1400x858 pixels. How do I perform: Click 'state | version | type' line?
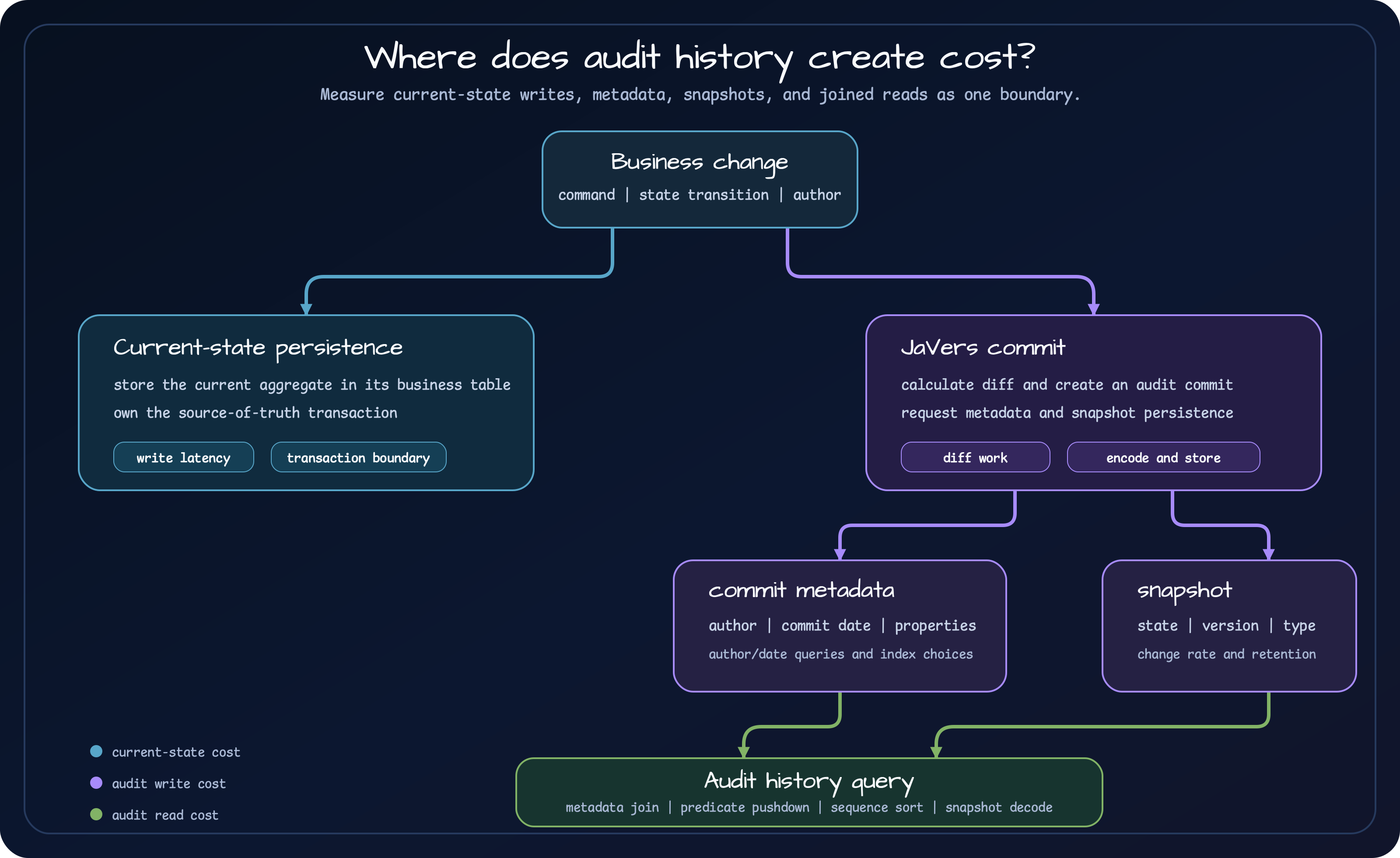(1226, 626)
